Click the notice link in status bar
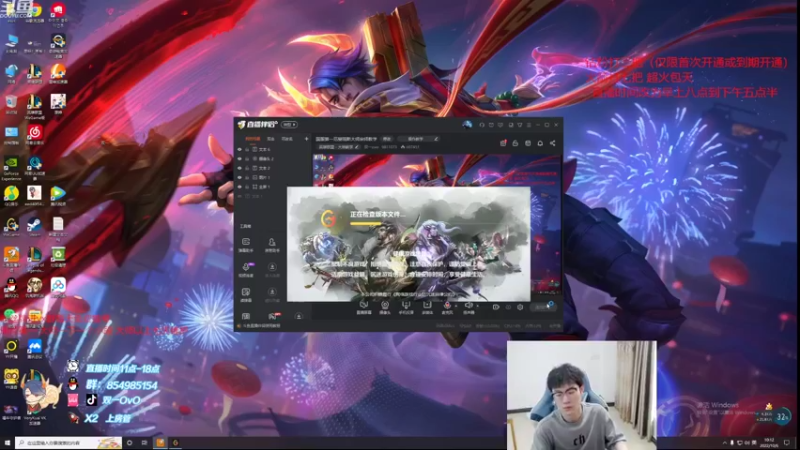 coord(260,326)
